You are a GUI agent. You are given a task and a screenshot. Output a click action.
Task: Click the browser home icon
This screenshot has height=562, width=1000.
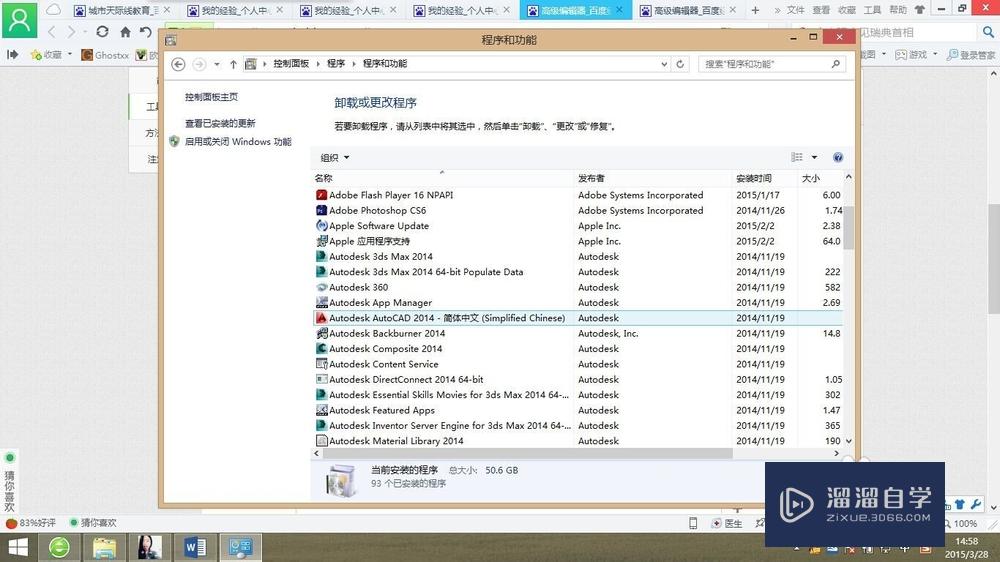point(126,32)
